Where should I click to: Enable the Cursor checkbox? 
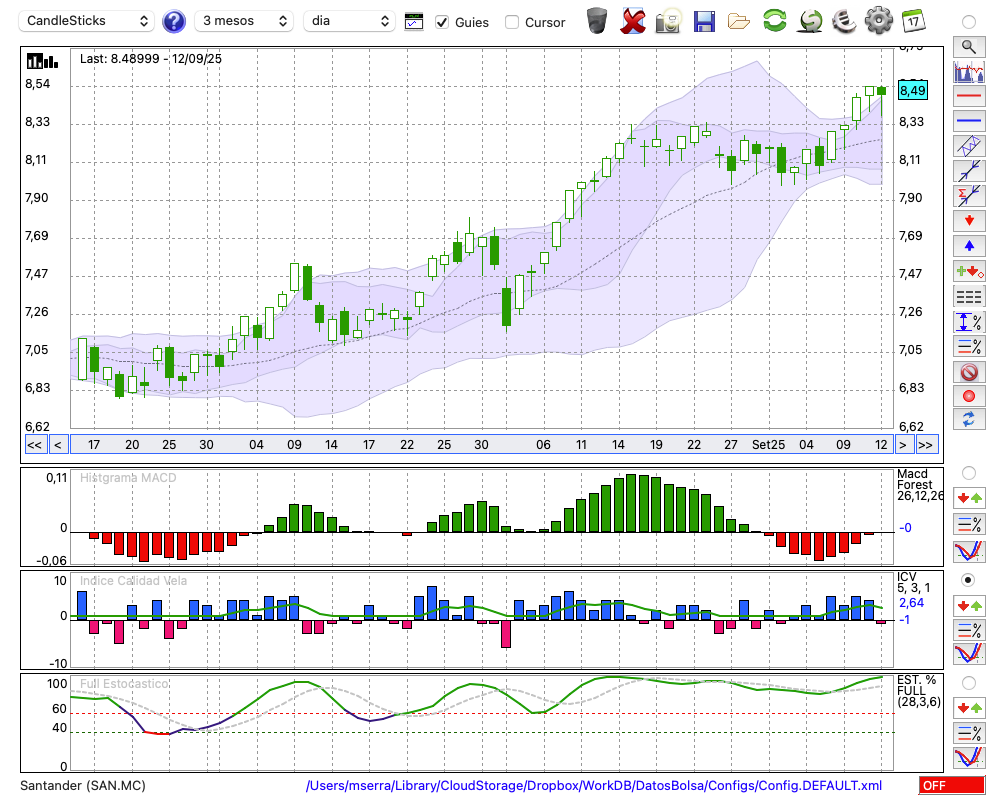coord(511,22)
